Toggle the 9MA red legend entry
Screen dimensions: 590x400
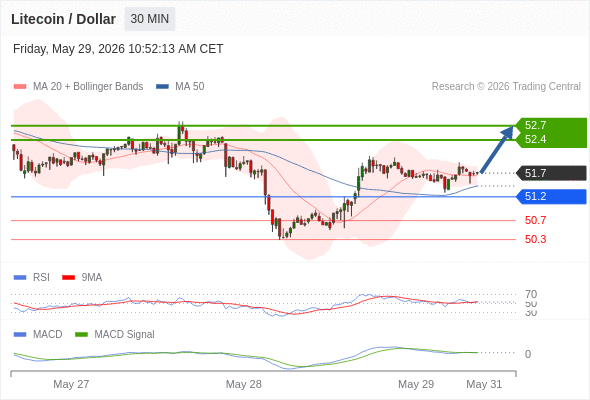click(82, 277)
